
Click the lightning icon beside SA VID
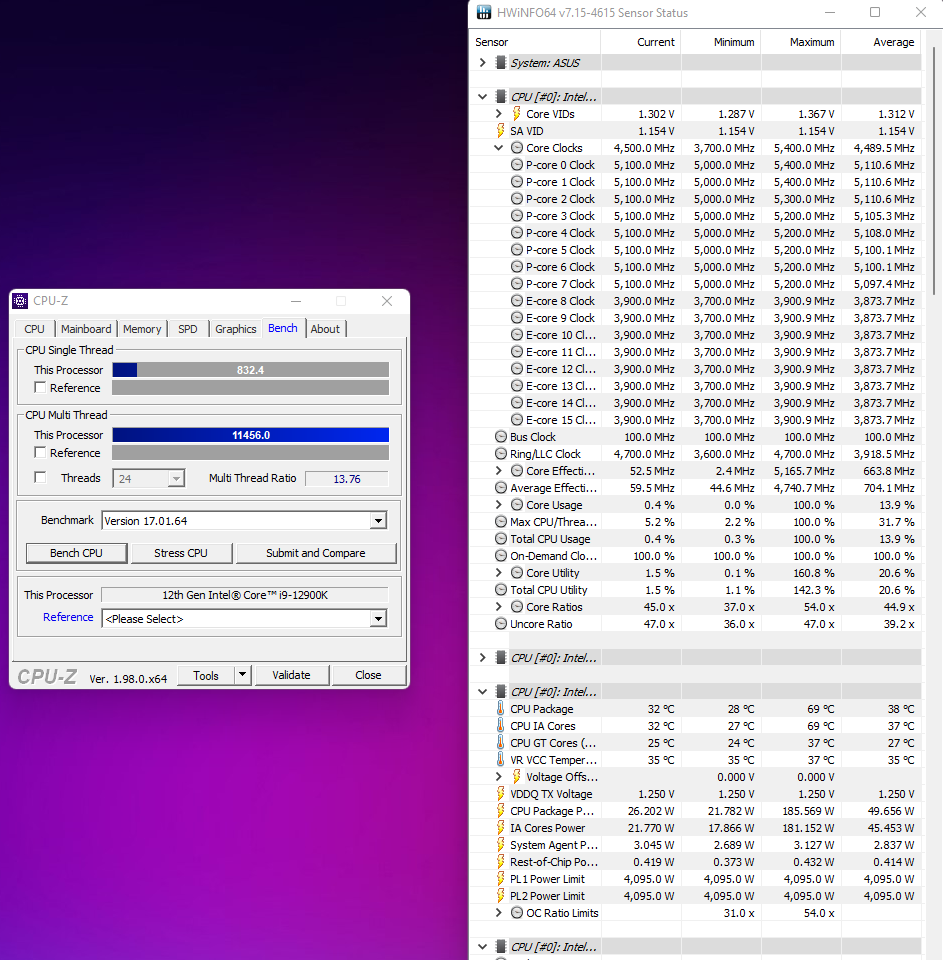click(501, 130)
